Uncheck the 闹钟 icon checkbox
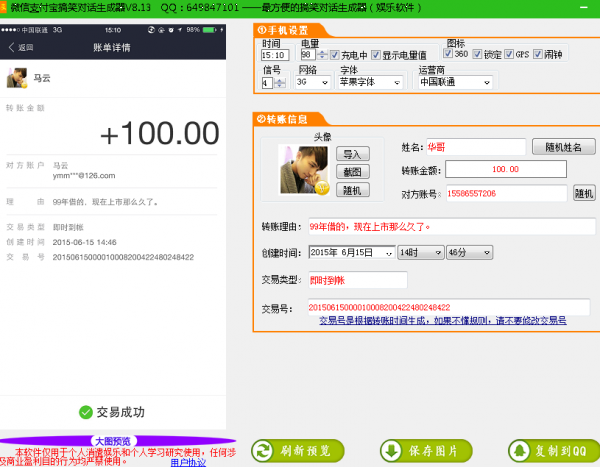This screenshot has height=467, width=600. 538,54
